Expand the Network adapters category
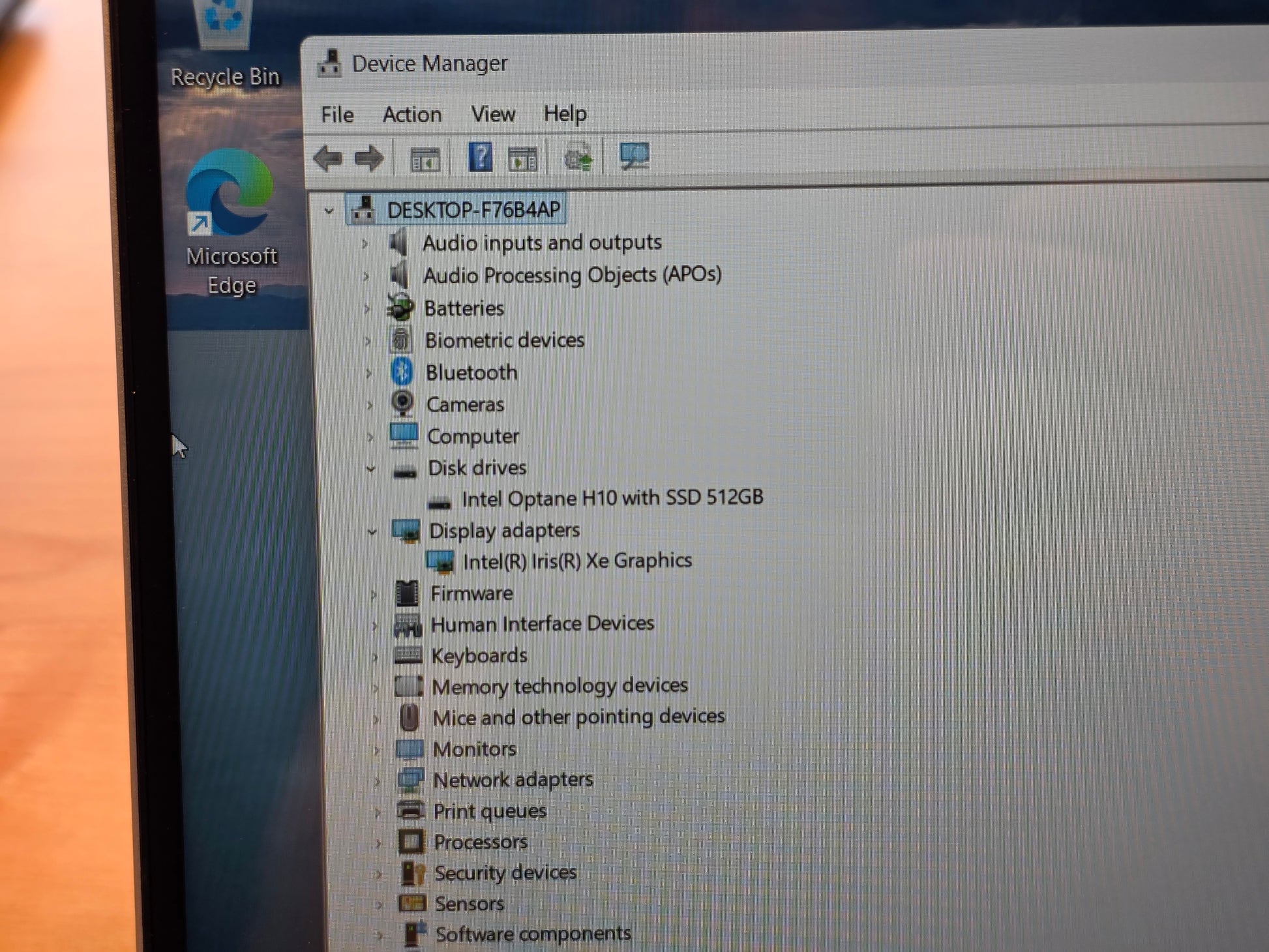 point(377,781)
